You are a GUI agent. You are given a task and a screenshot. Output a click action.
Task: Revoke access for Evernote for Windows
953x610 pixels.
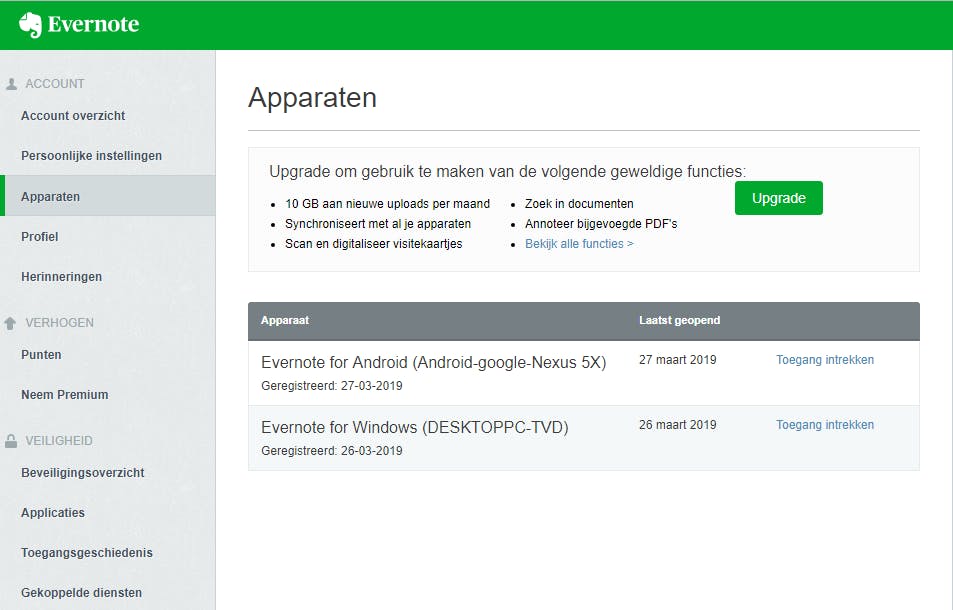coord(825,425)
